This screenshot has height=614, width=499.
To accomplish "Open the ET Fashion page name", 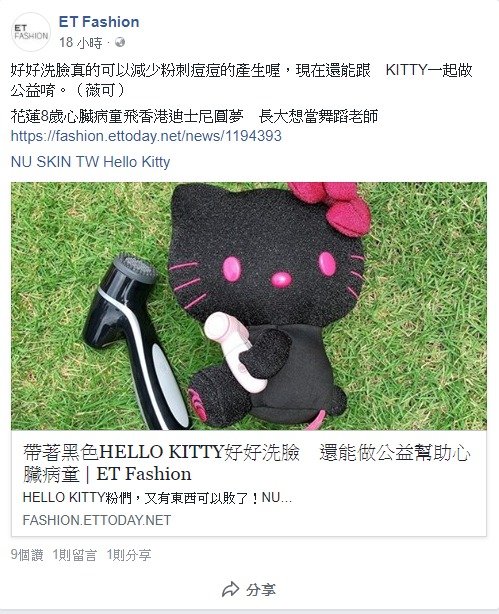I will tap(99, 22).
